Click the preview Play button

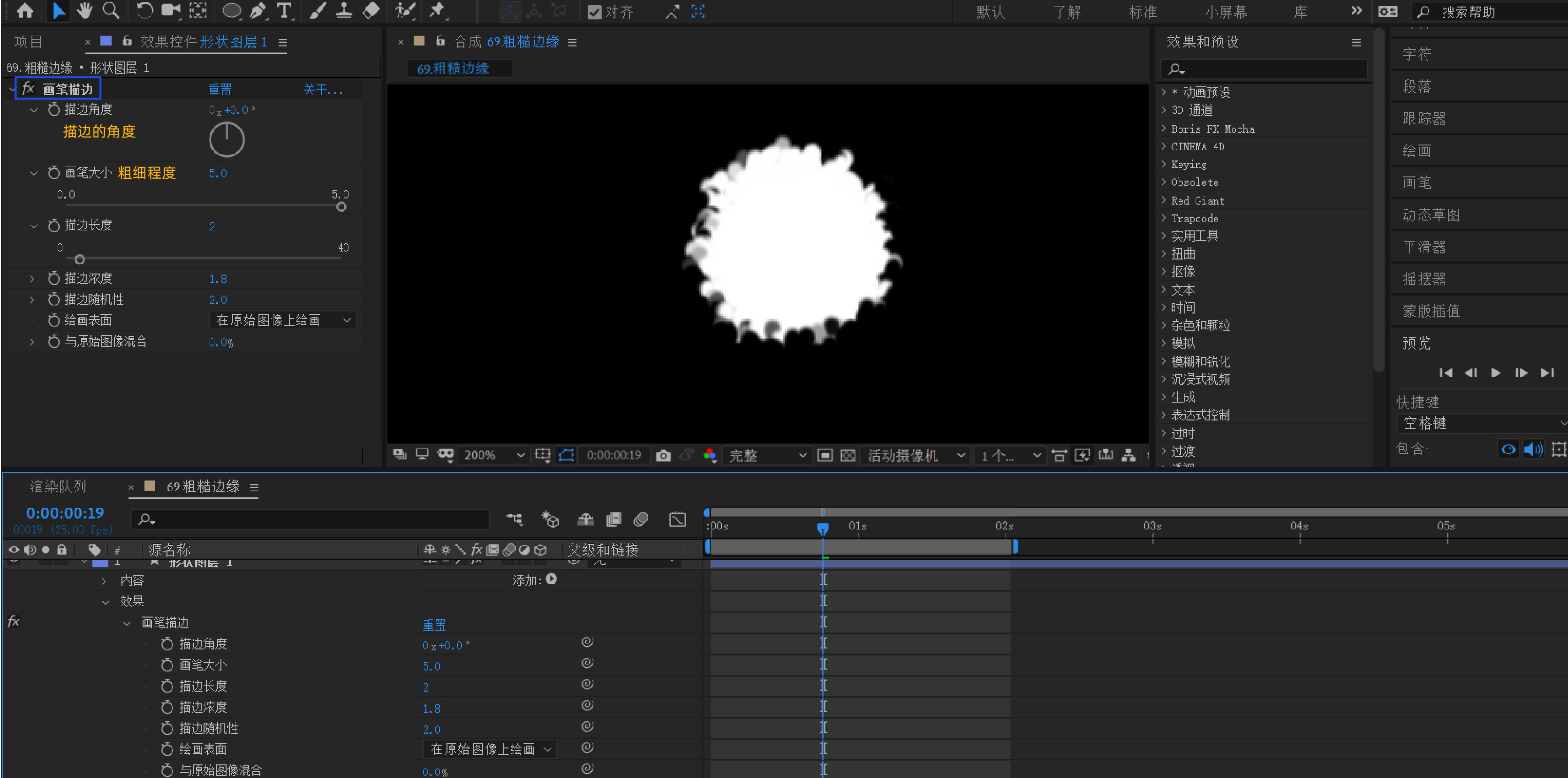1496,373
